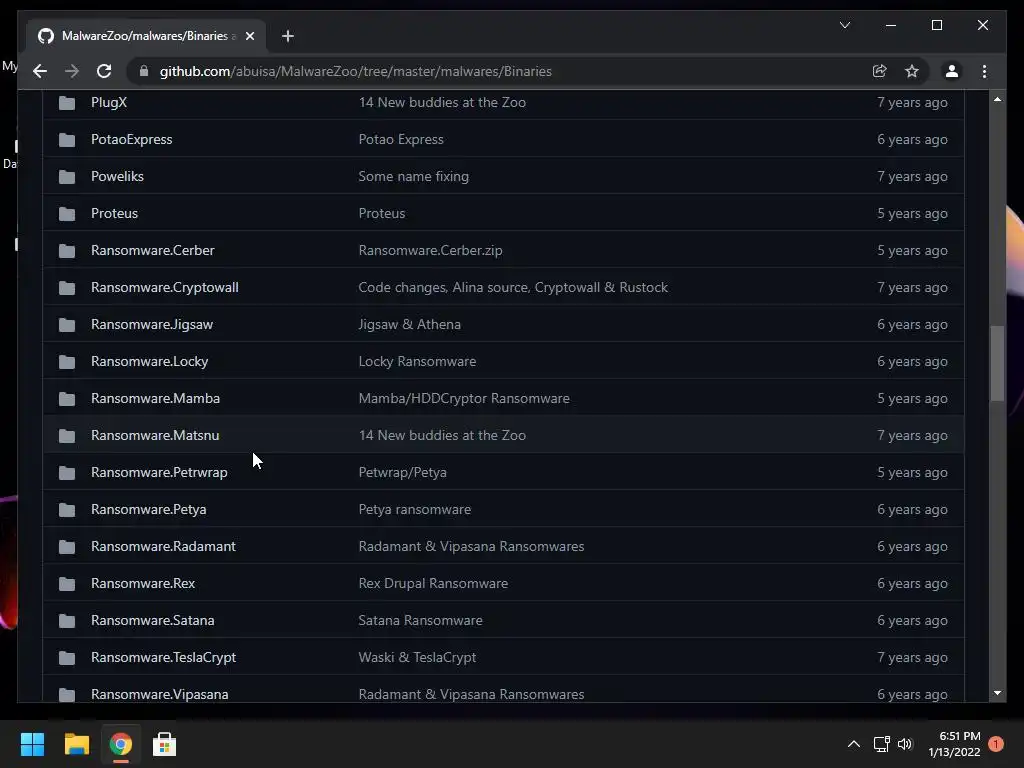
Task: Click the Ransomware.Satana folder icon
Action: 67,620
